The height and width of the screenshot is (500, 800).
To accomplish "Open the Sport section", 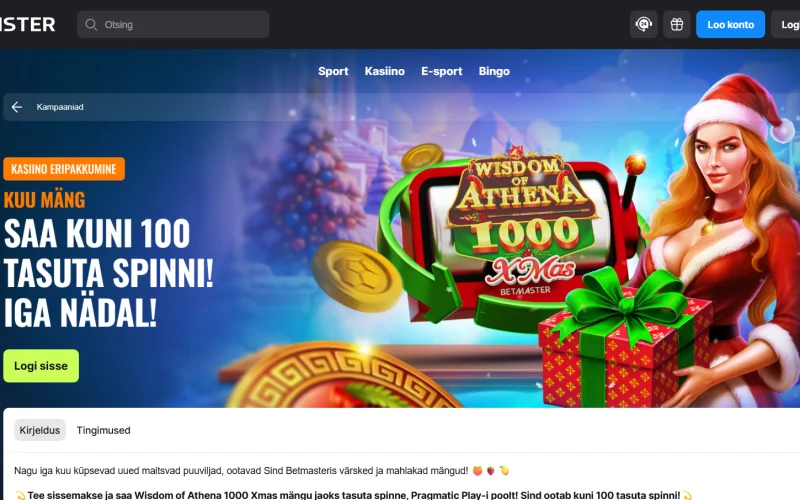I will point(333,71).
